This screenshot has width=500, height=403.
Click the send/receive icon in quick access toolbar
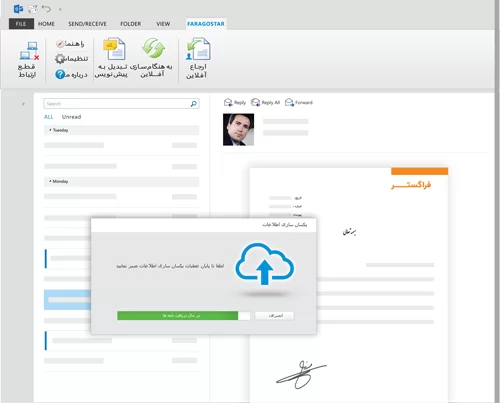click(32, 9)
